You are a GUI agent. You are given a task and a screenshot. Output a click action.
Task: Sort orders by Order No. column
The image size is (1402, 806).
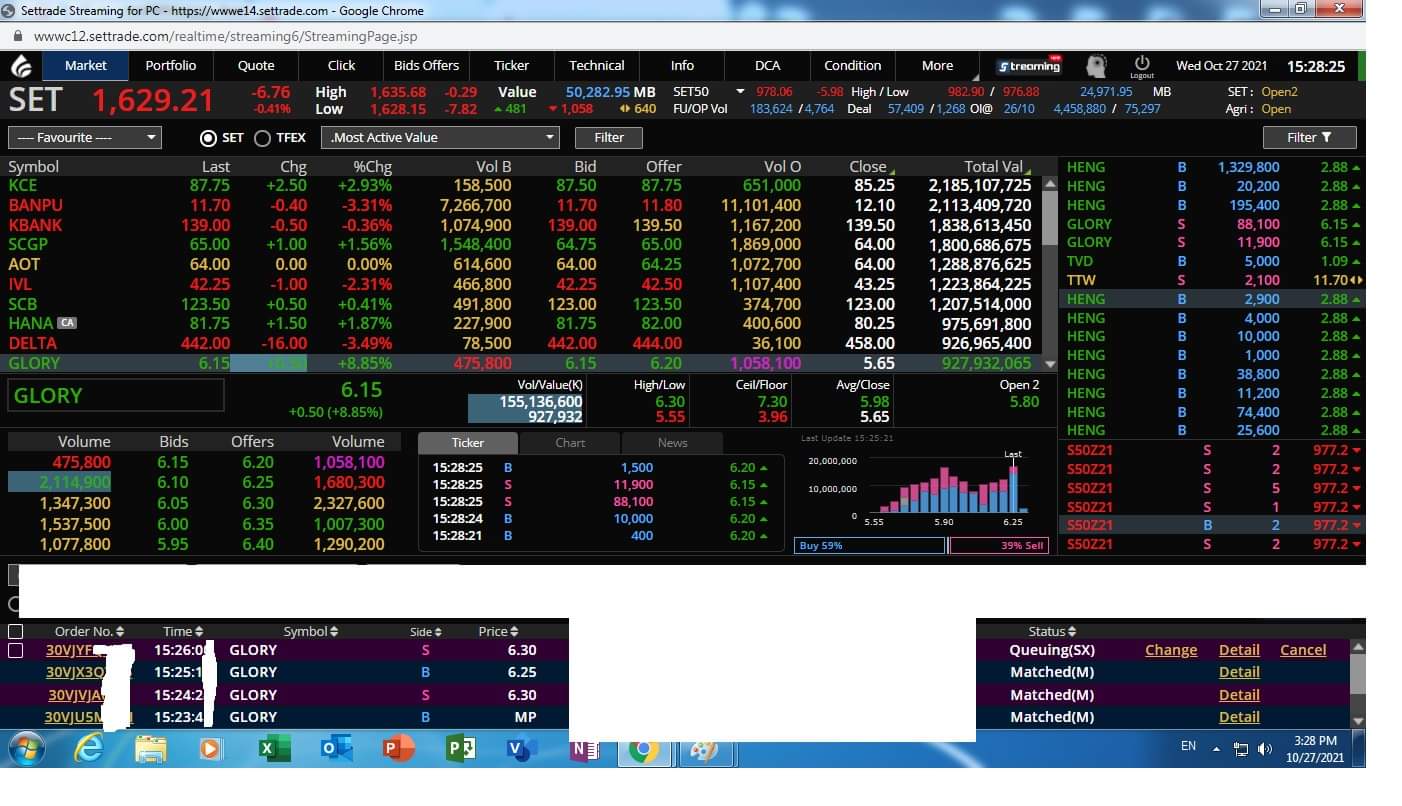[x=89, y=631]
